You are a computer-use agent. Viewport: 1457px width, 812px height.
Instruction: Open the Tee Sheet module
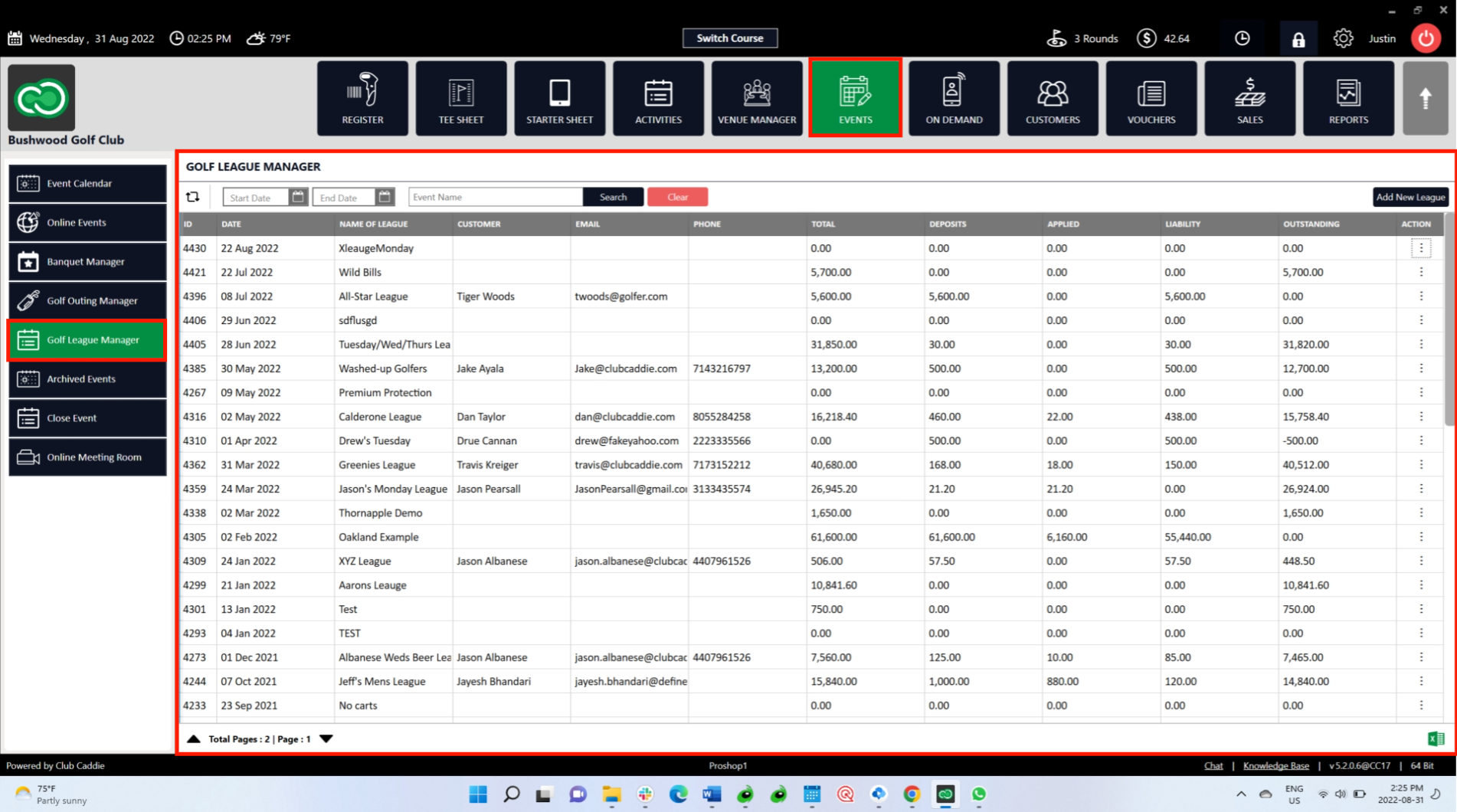tap(461, 99)
